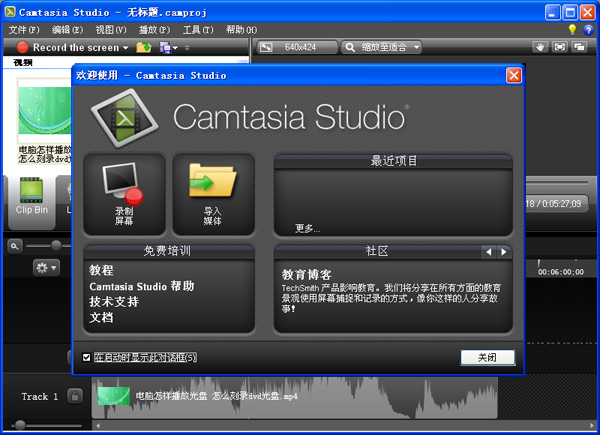
Task: Open the timeline gear settings dropdown
Action: click(x=46, y=268)
